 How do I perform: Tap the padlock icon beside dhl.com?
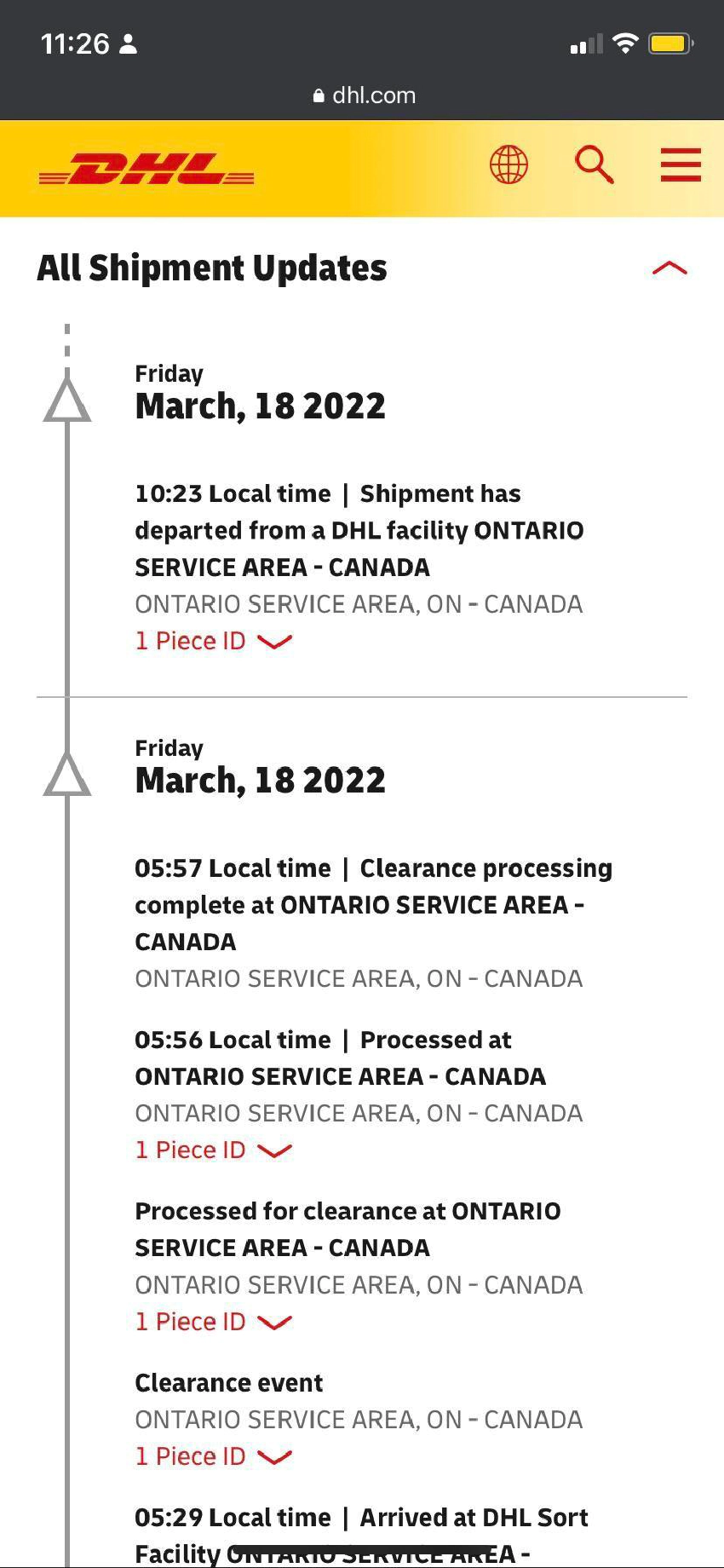click(x=319, y=96)
